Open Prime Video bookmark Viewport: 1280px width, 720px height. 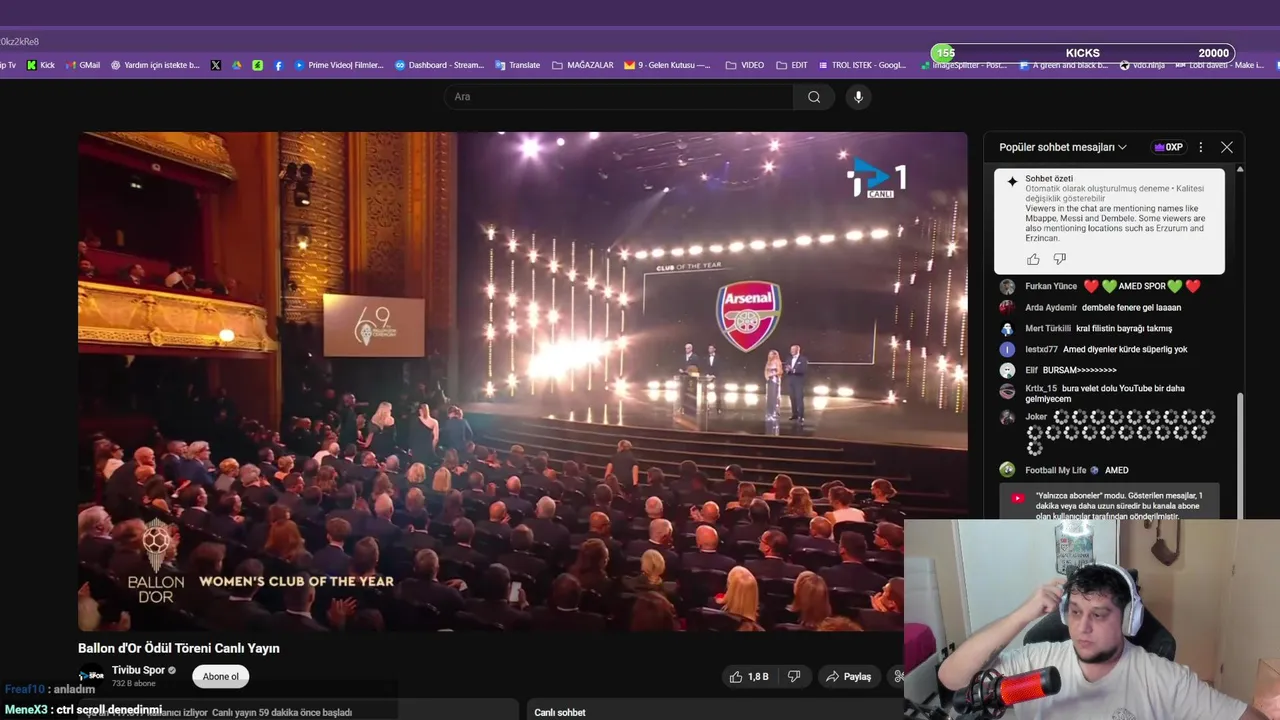(339, 65)
